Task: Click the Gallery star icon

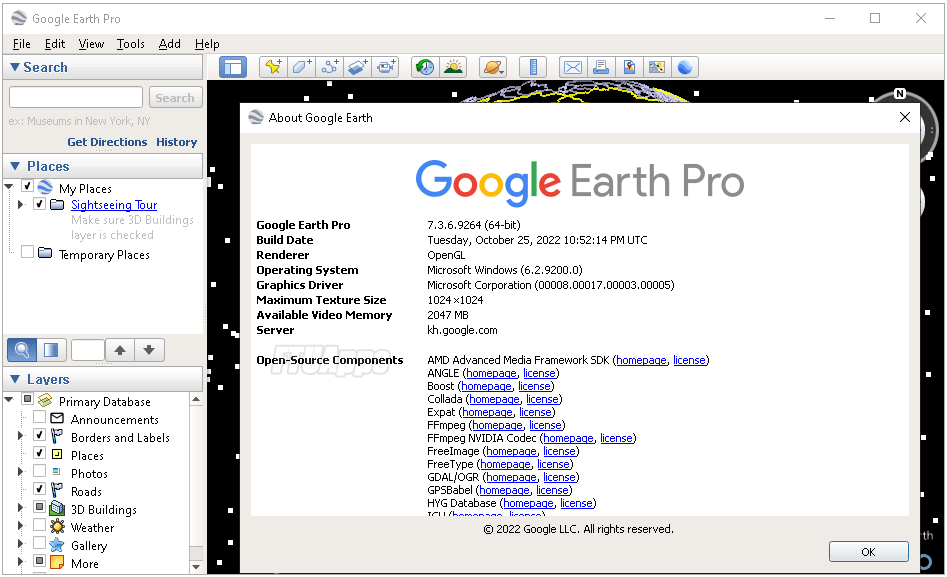Action: (57, 544)
